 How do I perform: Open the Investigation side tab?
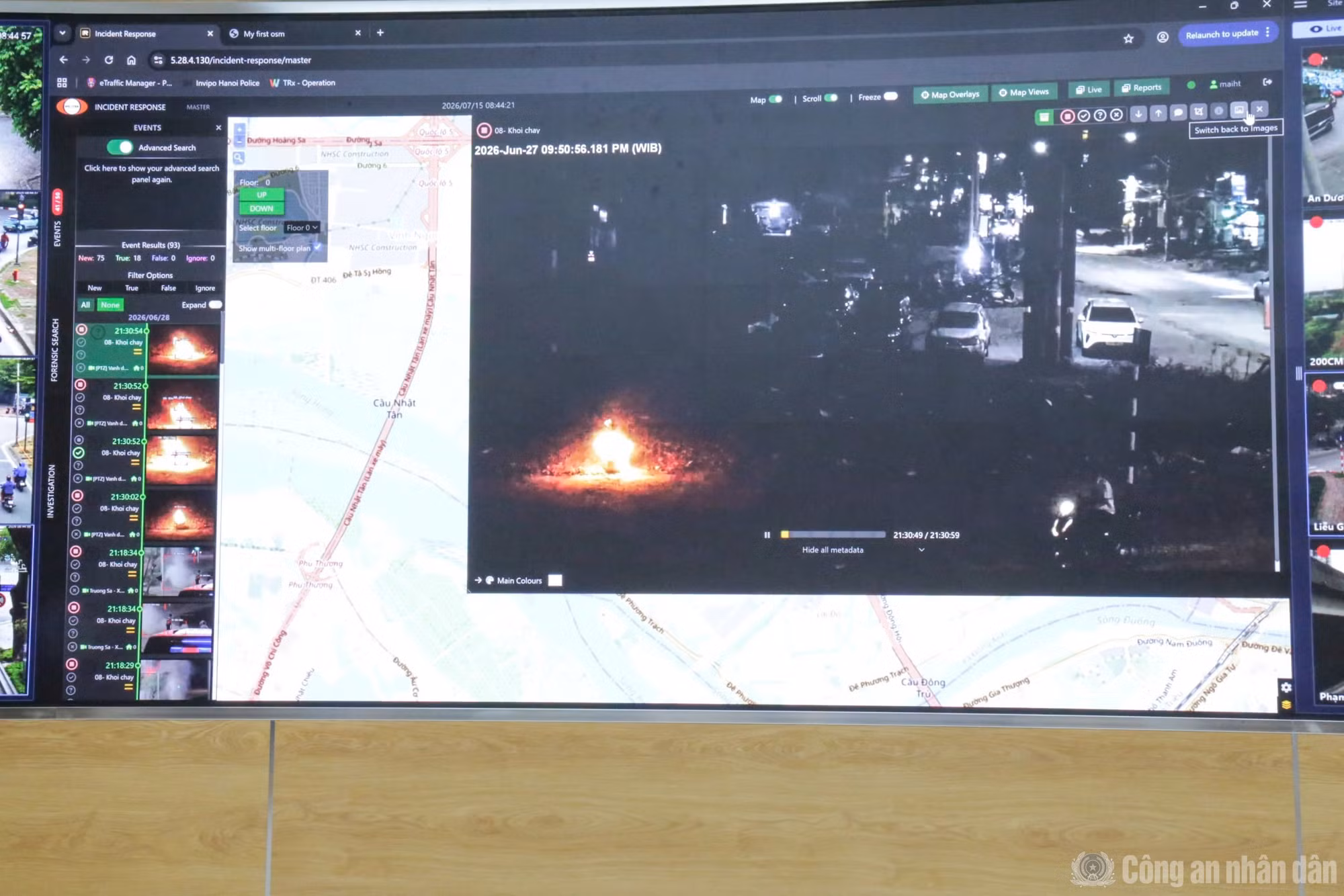point(51,491)
